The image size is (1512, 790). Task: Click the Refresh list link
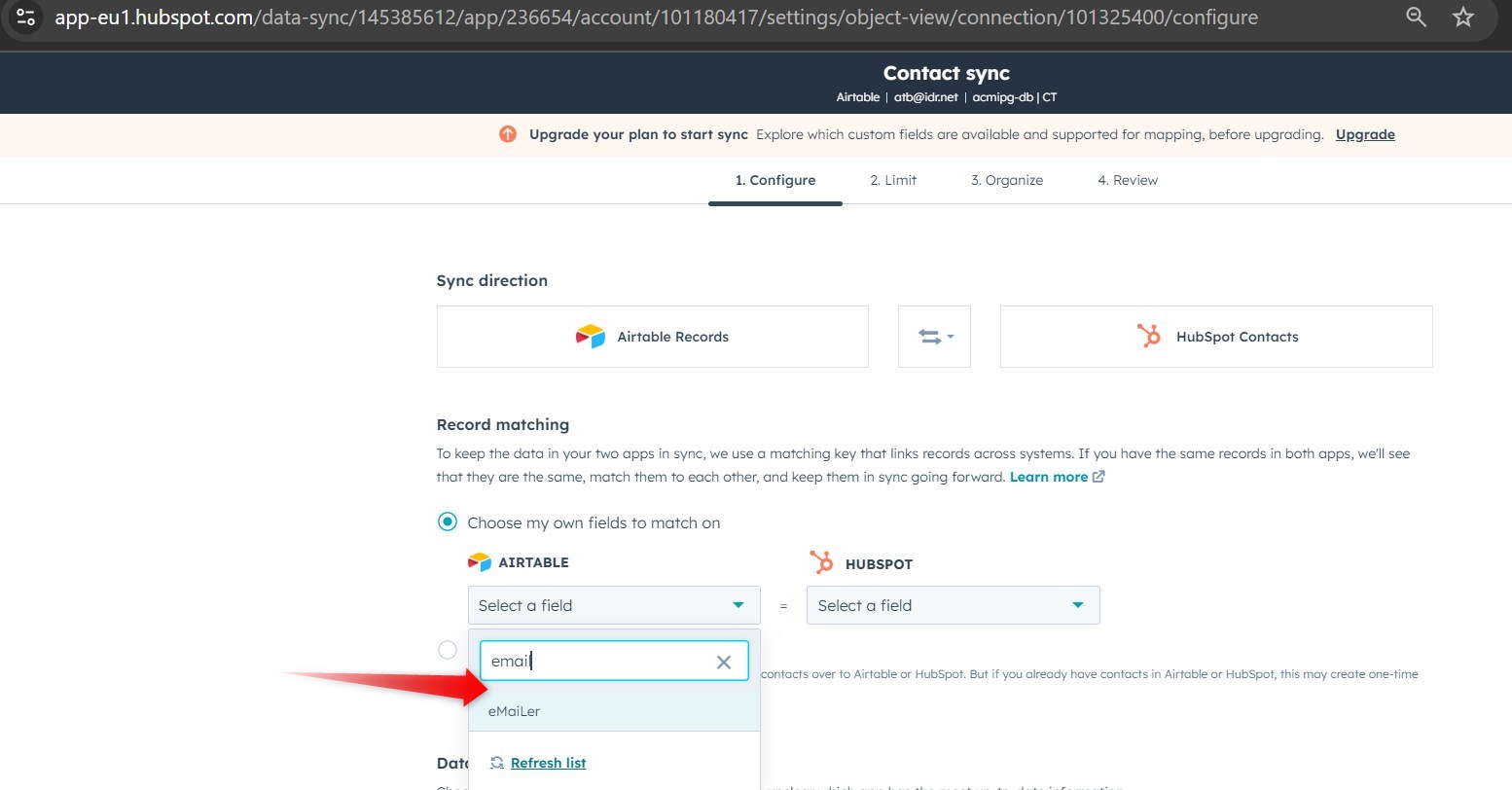point(548,763)
